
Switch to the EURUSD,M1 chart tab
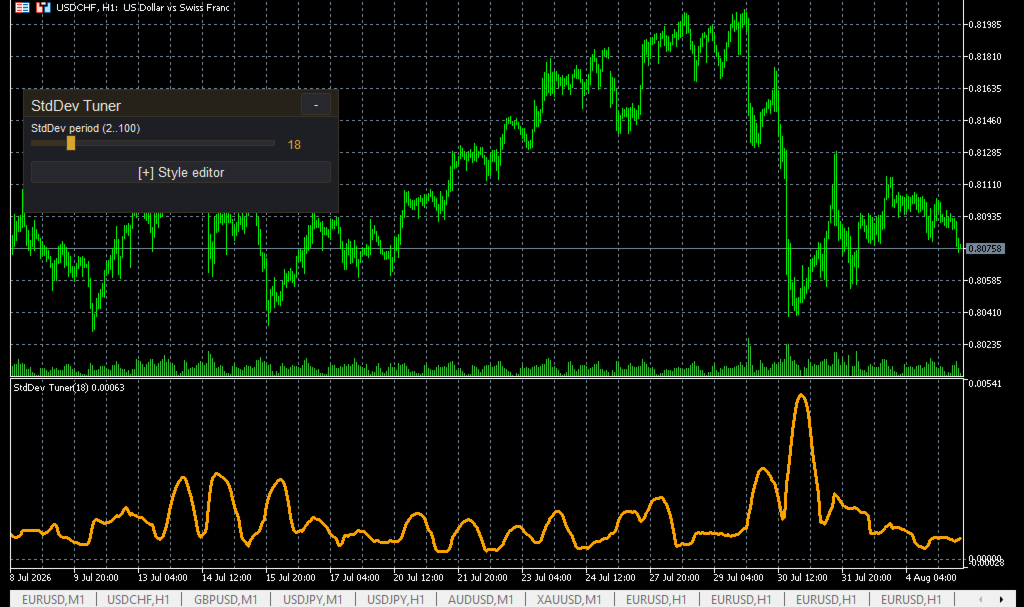tap(53, 599)
